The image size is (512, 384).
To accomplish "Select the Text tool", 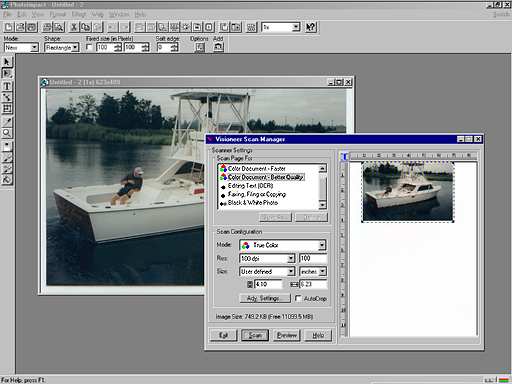I will pos(7,86).
